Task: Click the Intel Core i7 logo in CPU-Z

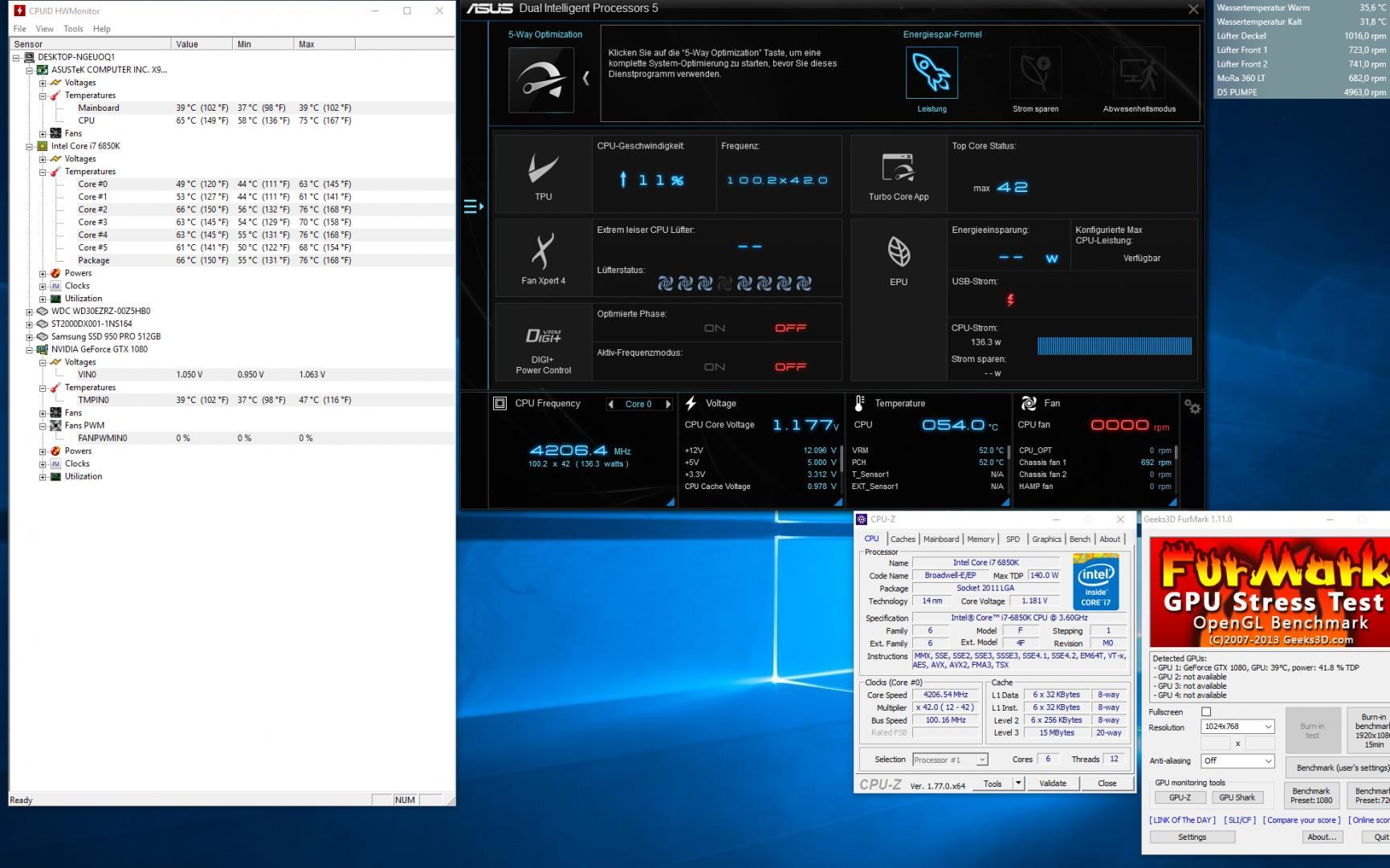Action: click(x=1095, y=581)
